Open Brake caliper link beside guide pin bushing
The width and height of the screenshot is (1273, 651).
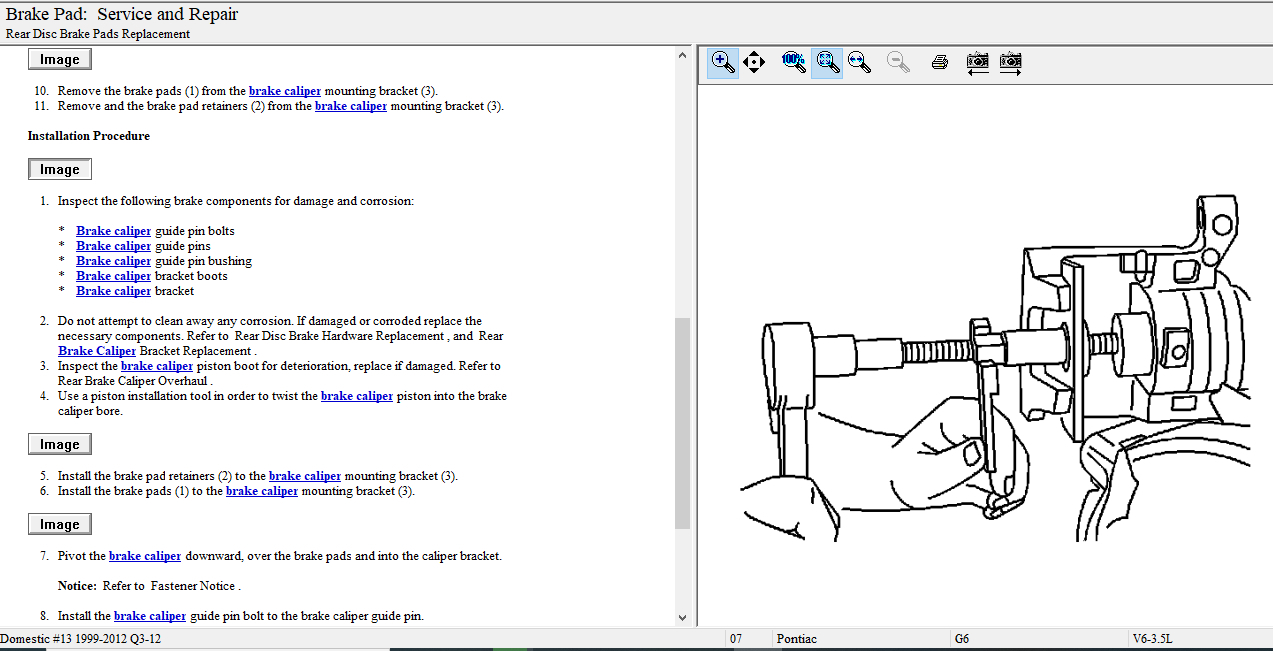[x=113, y=261]
